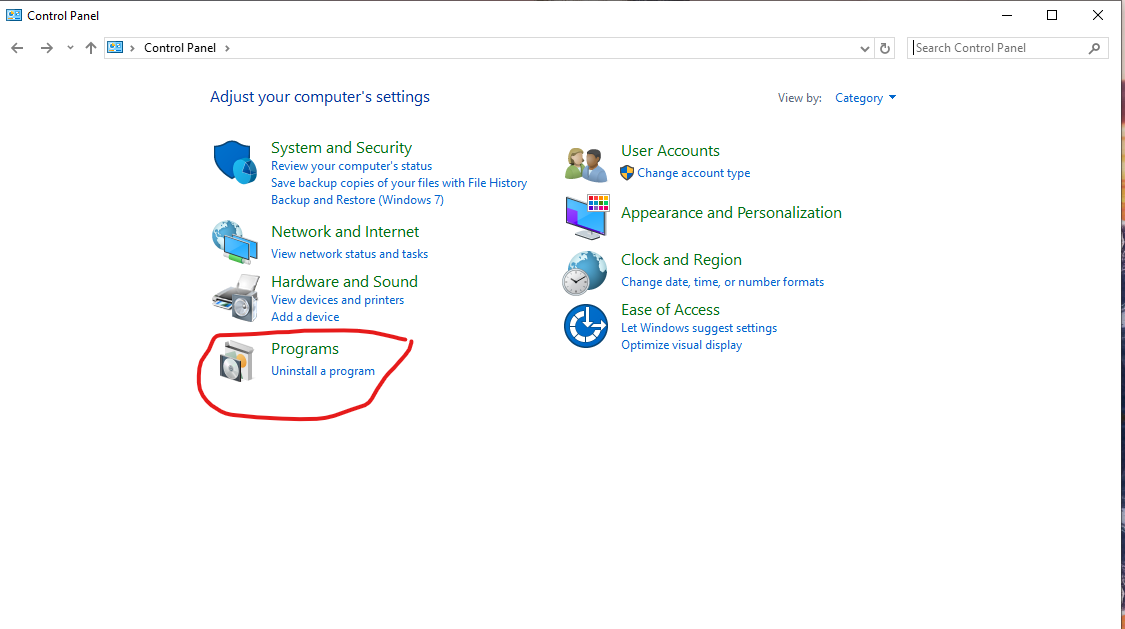Image resolution: width=1125 pixels, height=629 pixels.
Task: Open the Programs disc box icon
Action: [x=237, y=362]
